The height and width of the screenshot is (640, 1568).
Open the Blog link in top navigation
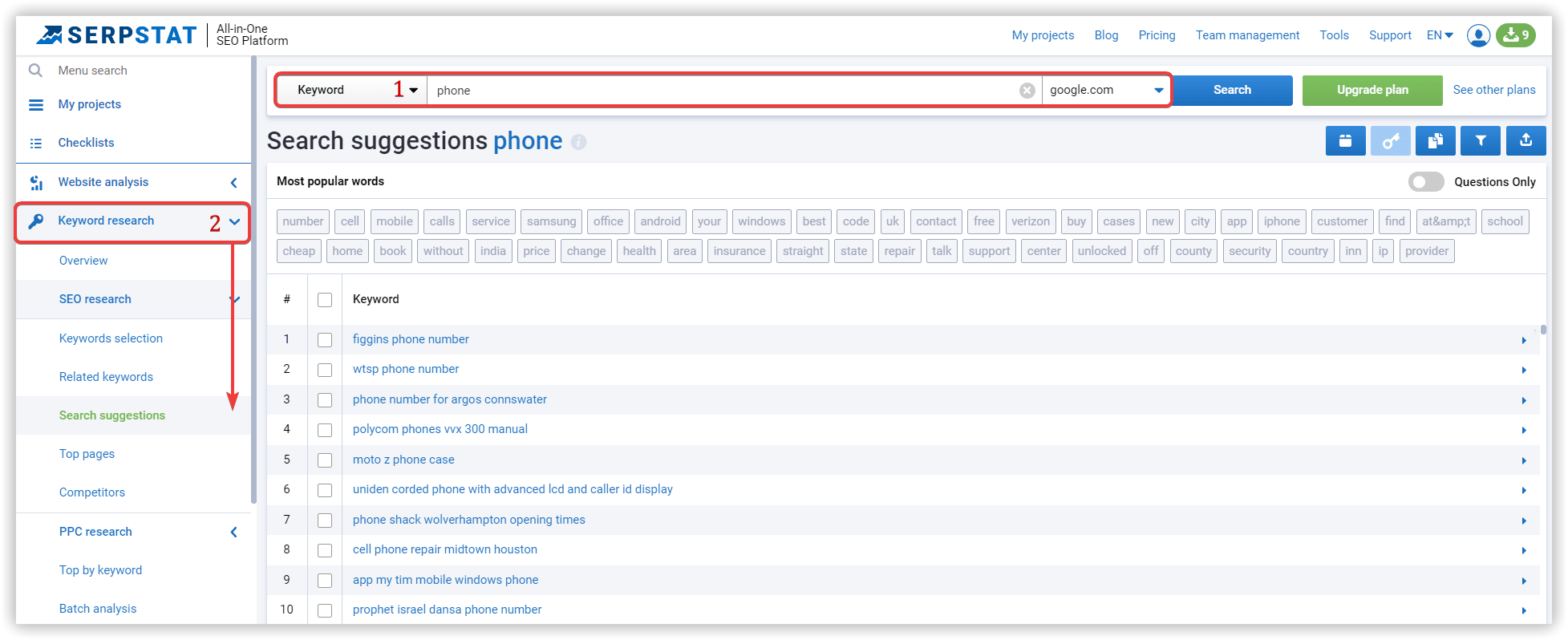point(1106,35)
